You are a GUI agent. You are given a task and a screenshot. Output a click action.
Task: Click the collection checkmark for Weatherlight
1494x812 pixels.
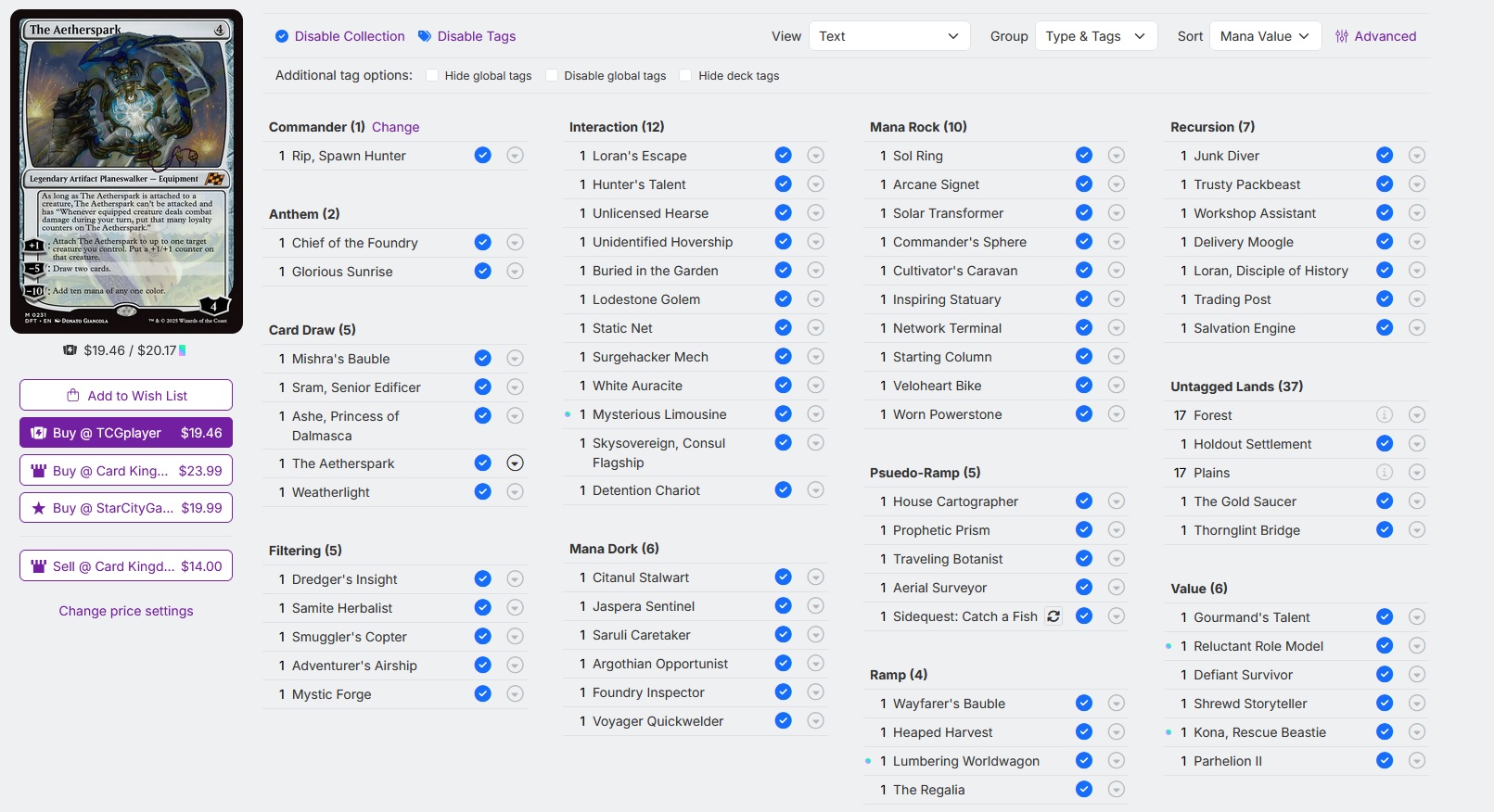point(483,492)
